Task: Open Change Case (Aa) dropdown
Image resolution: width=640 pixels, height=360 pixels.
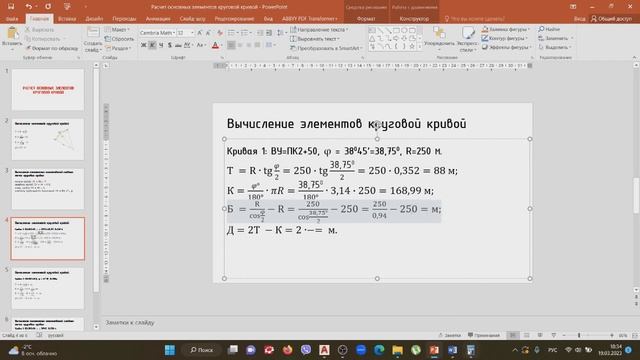Action: pyautogui.click(x=200, y=45)
